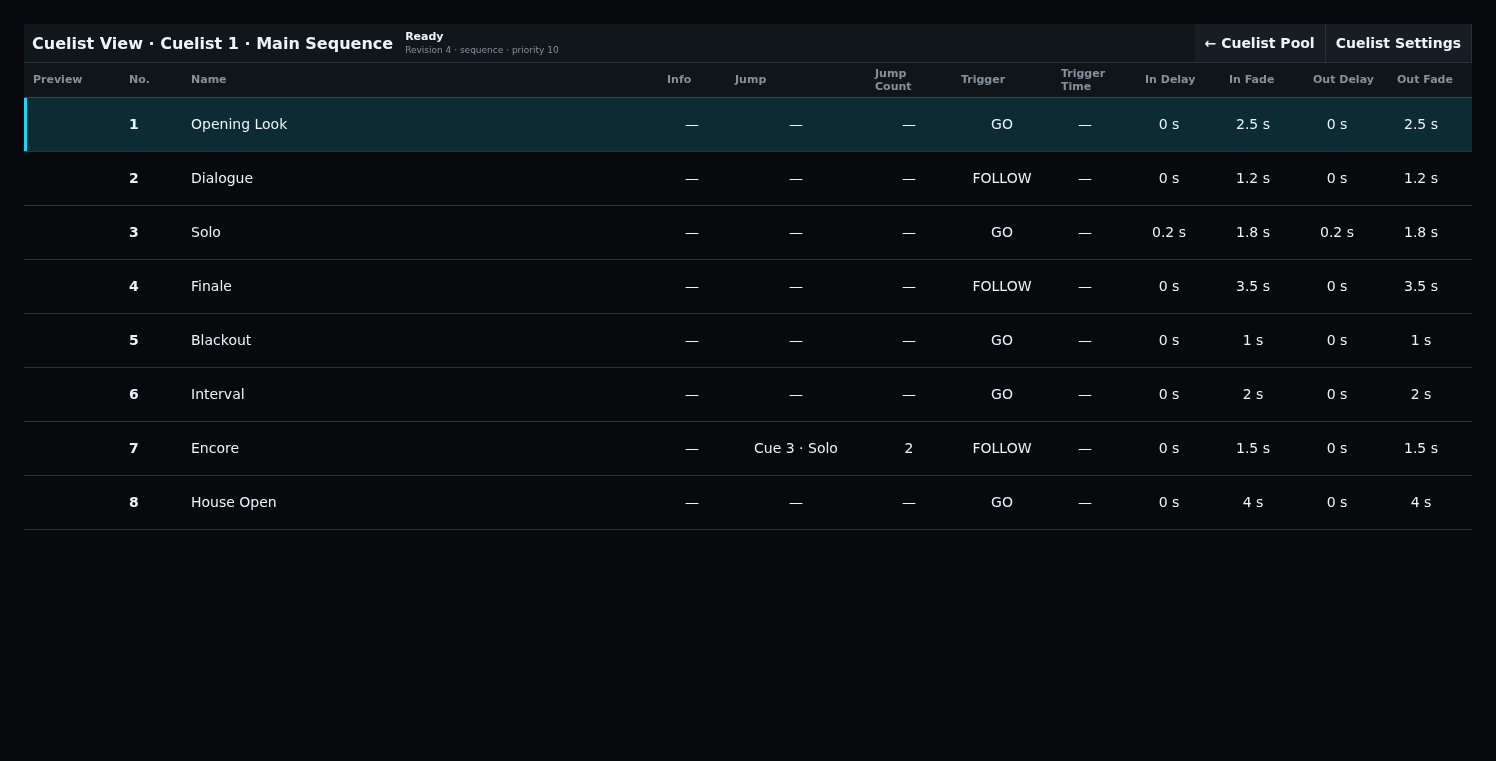Click House Open's In Fade 4 s value

1253,502
